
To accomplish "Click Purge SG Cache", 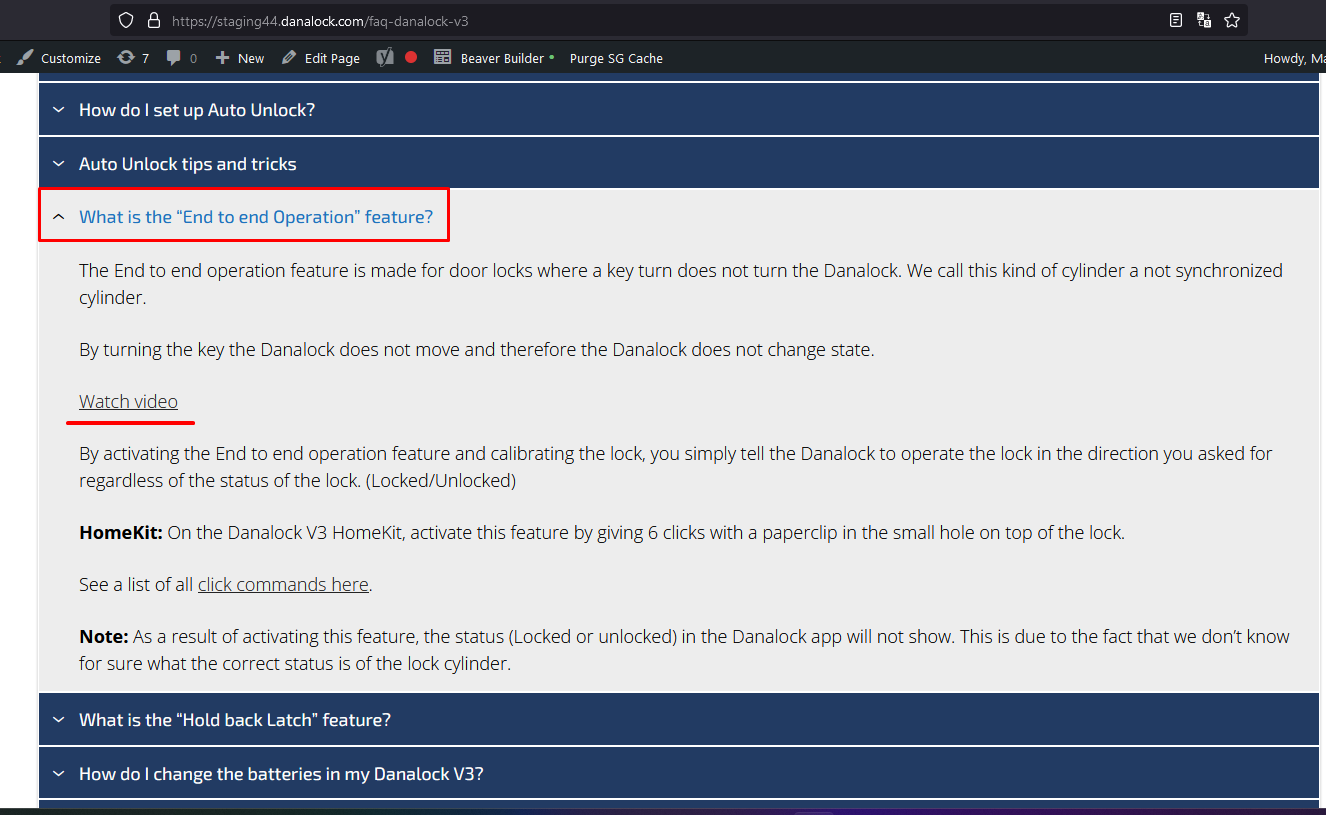I will (616, 58).
